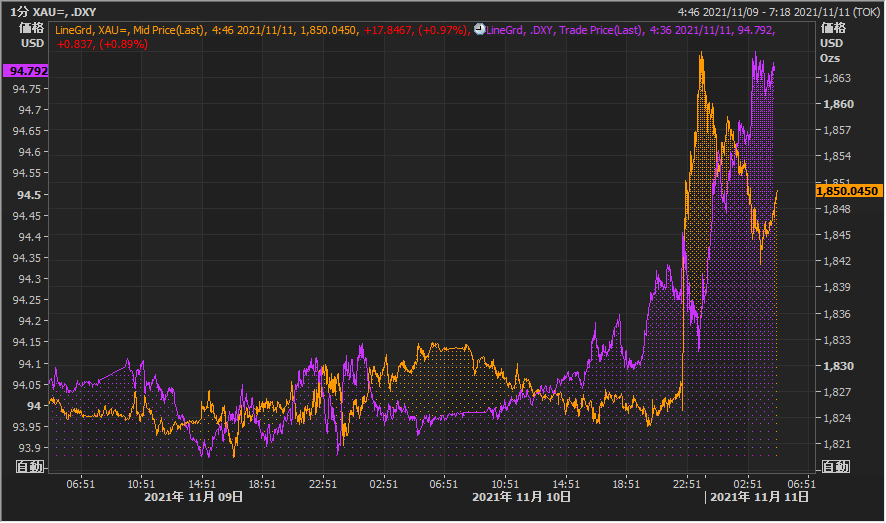Screen dimensions: 886x523
Task: Click the '2021年 11月 09日' date label
Action: pyautogui.click(x=194, y=497)
